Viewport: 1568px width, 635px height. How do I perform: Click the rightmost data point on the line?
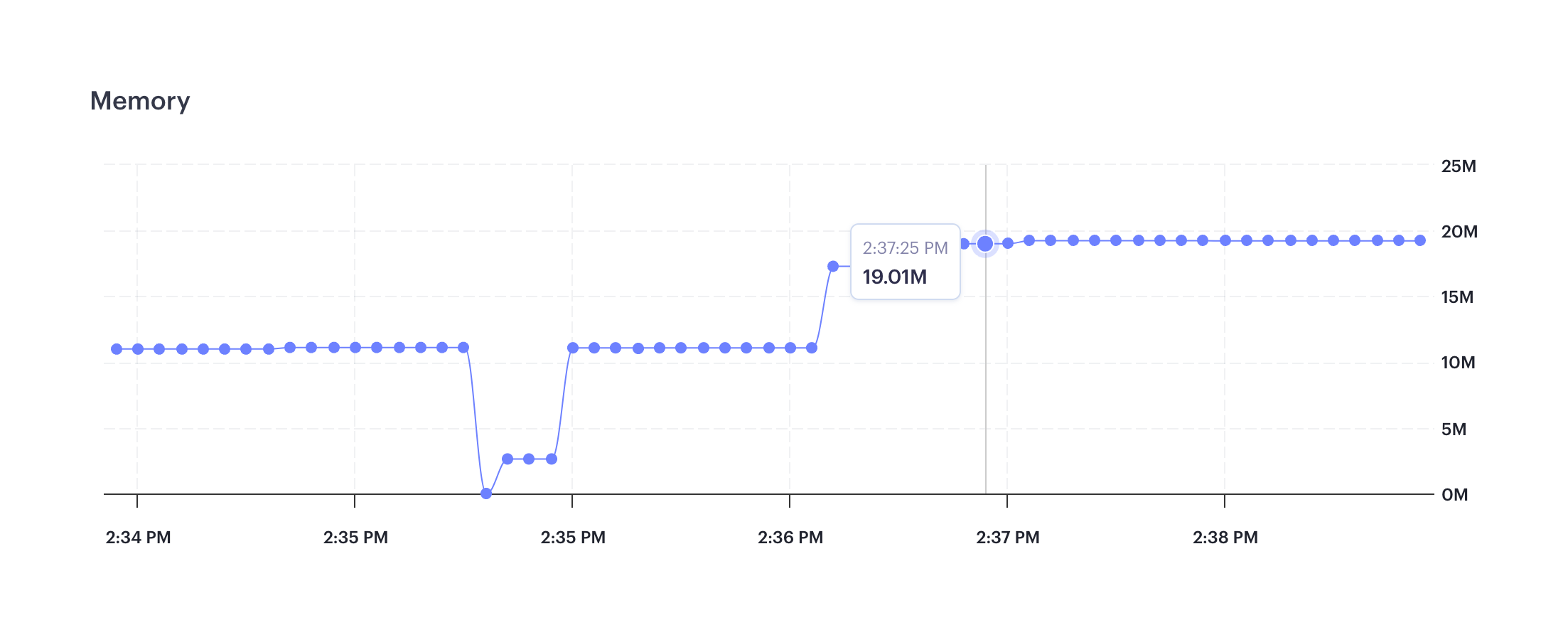[x=1420, y=240]
